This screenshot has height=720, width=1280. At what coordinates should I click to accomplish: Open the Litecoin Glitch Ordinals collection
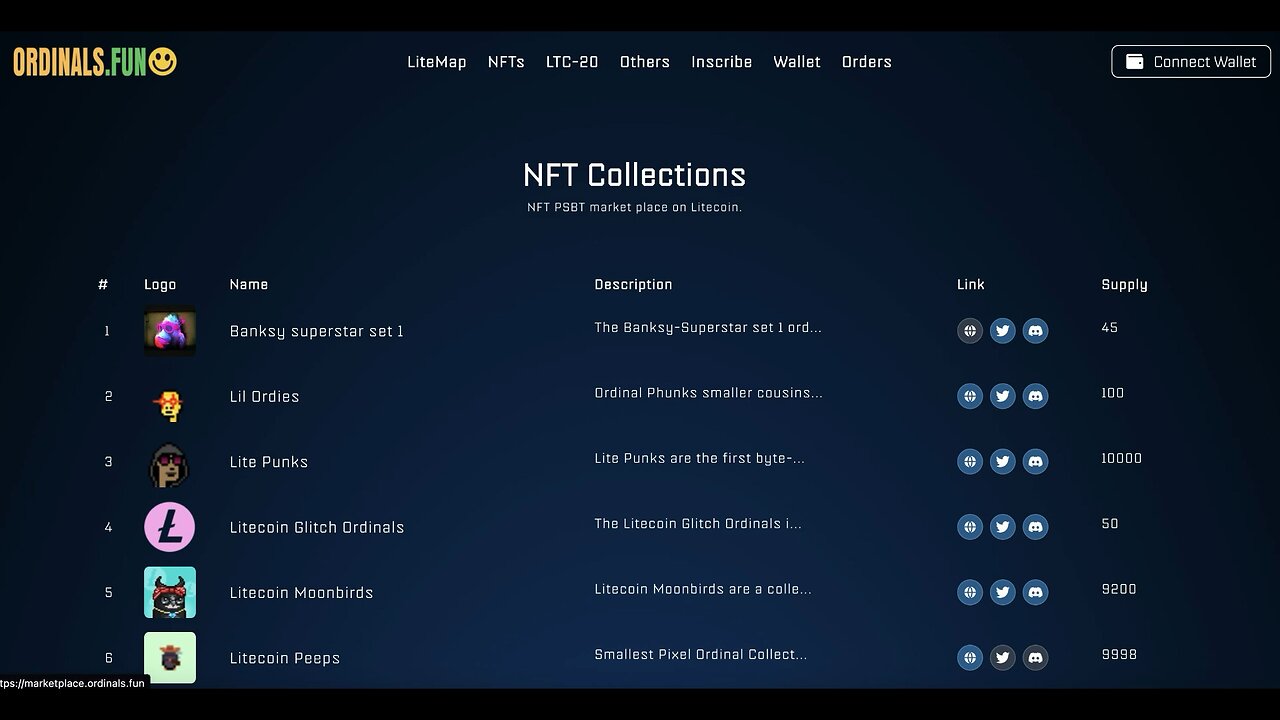pos(317,527)
